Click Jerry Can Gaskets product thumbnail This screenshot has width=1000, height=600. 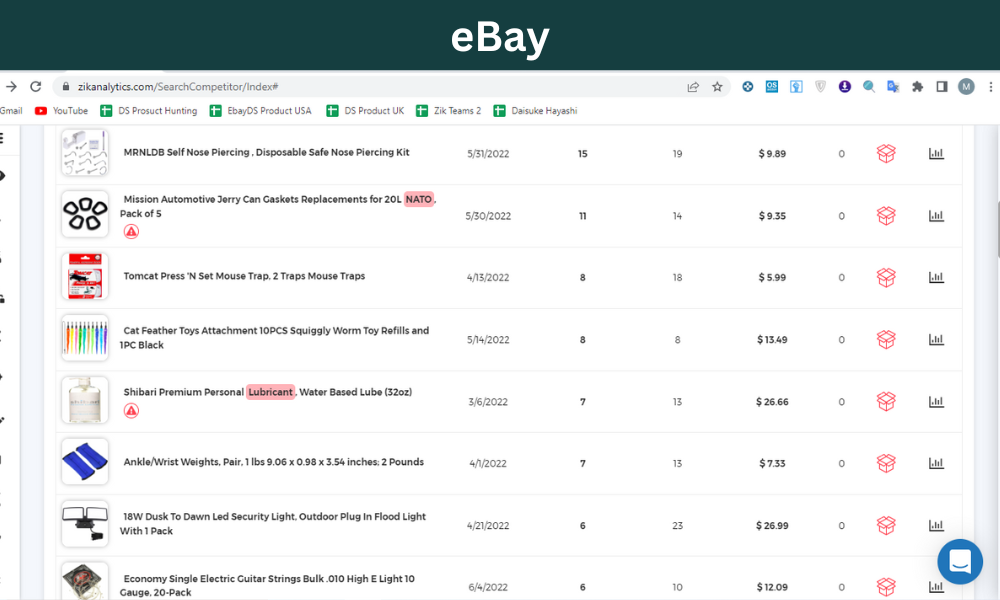click(85, 214)
